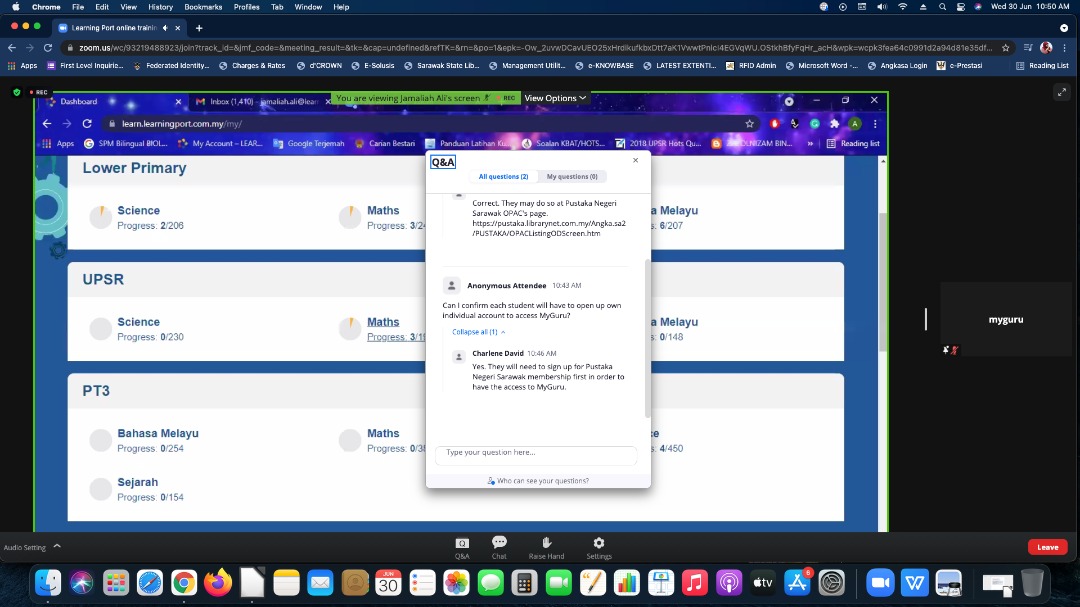Switch to All questions (2) tab
The width and height of the screenshot is (1080, 607).
tap(503, 177)
